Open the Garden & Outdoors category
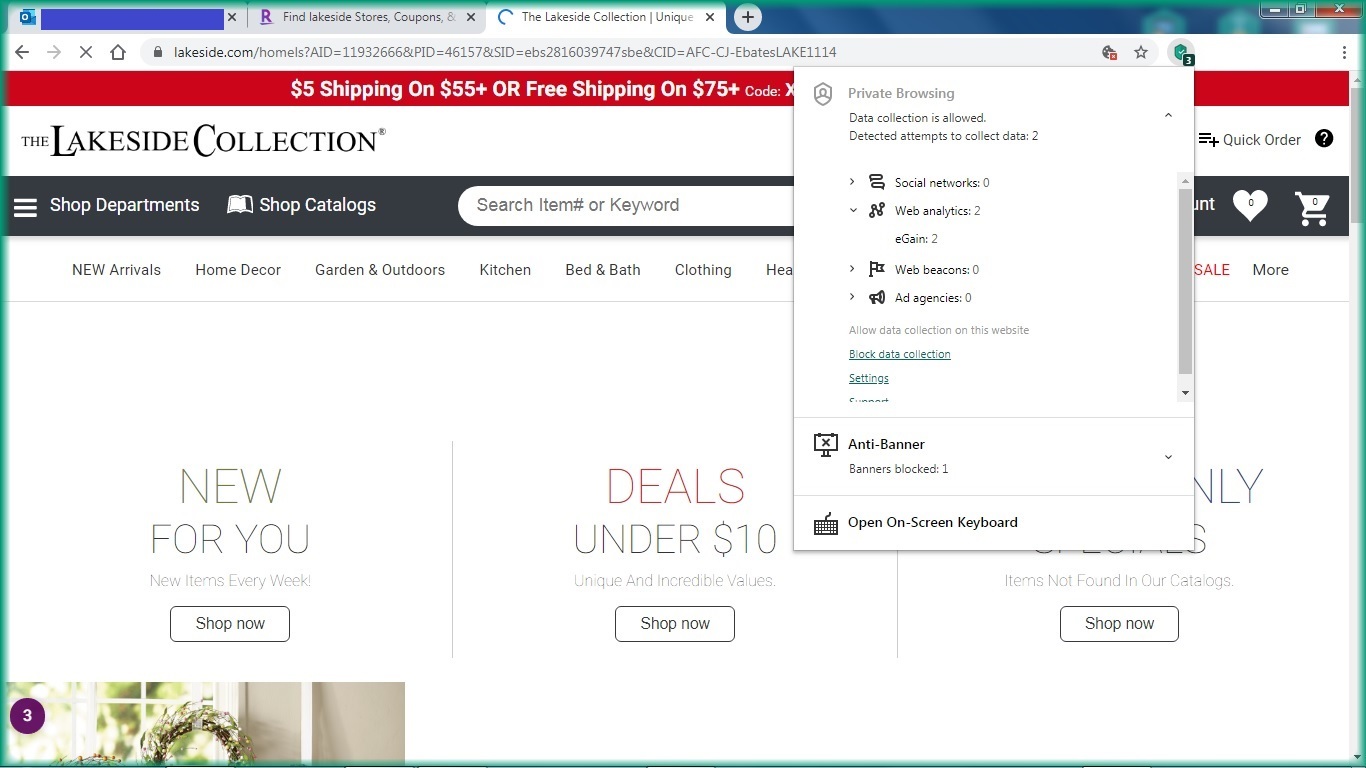This screenshot has height=768, width=1366. tap(380, 270)
